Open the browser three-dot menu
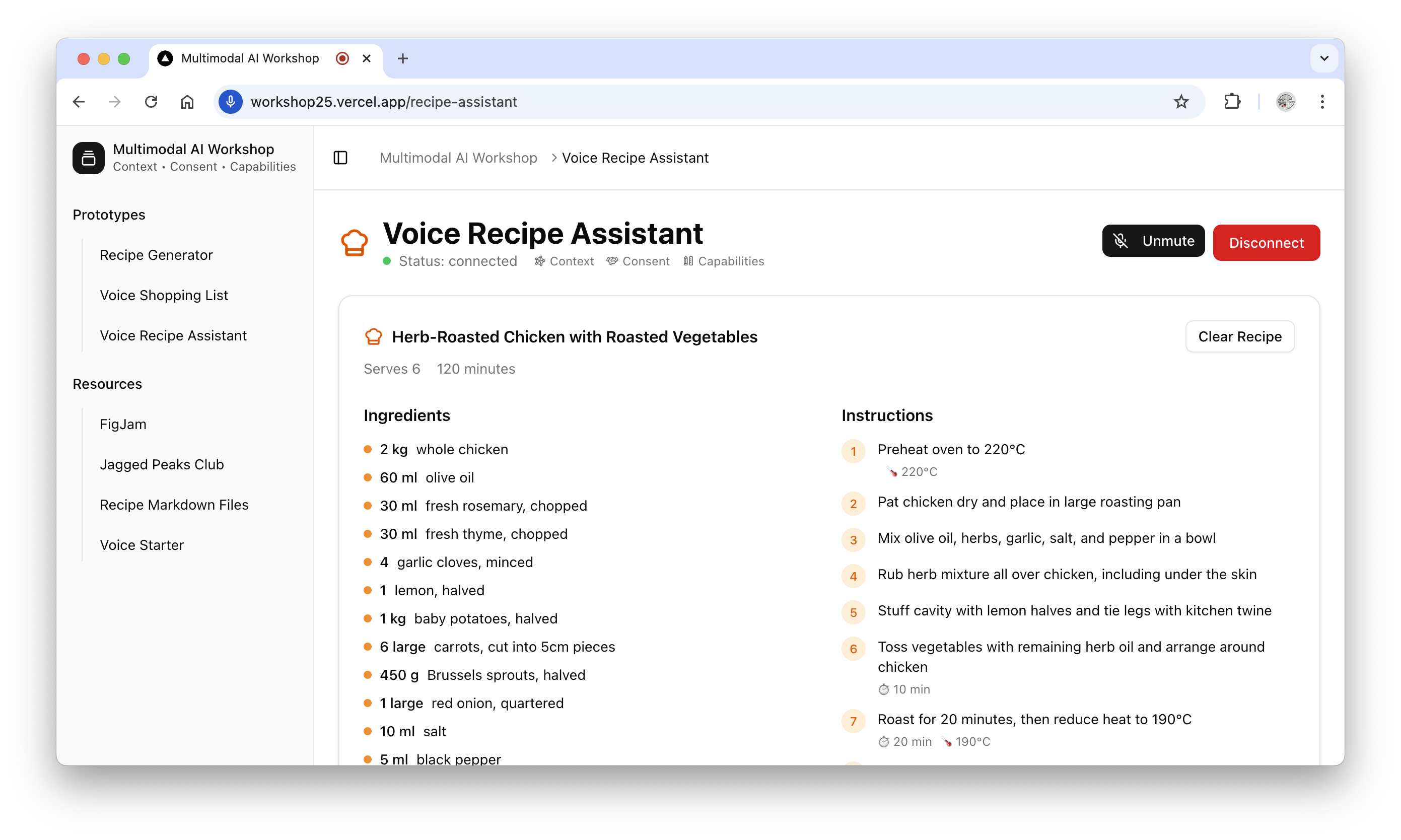Image resolution: width=1401 pixels, height=840 pixels. click(1322, 101)
